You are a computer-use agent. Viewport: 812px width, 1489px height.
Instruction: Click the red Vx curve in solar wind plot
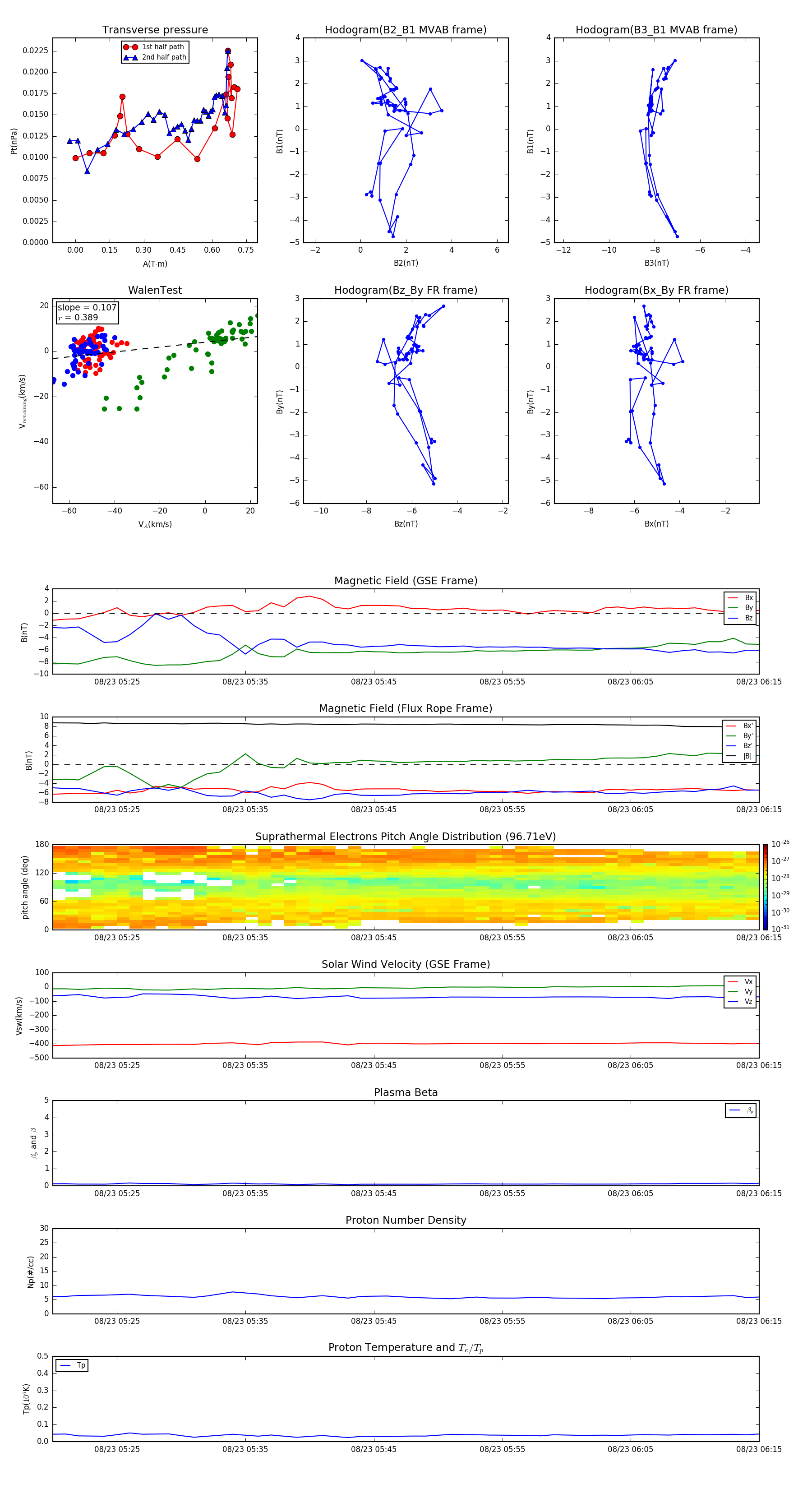pyautogui.click(x=405, y=1043)
